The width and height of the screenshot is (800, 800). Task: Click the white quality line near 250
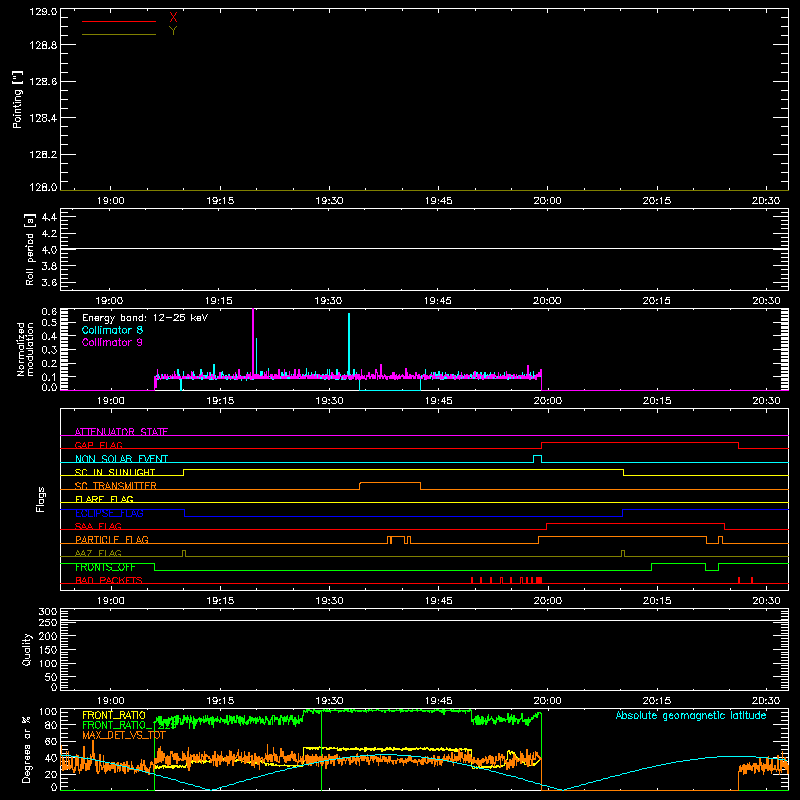[424, 620]
